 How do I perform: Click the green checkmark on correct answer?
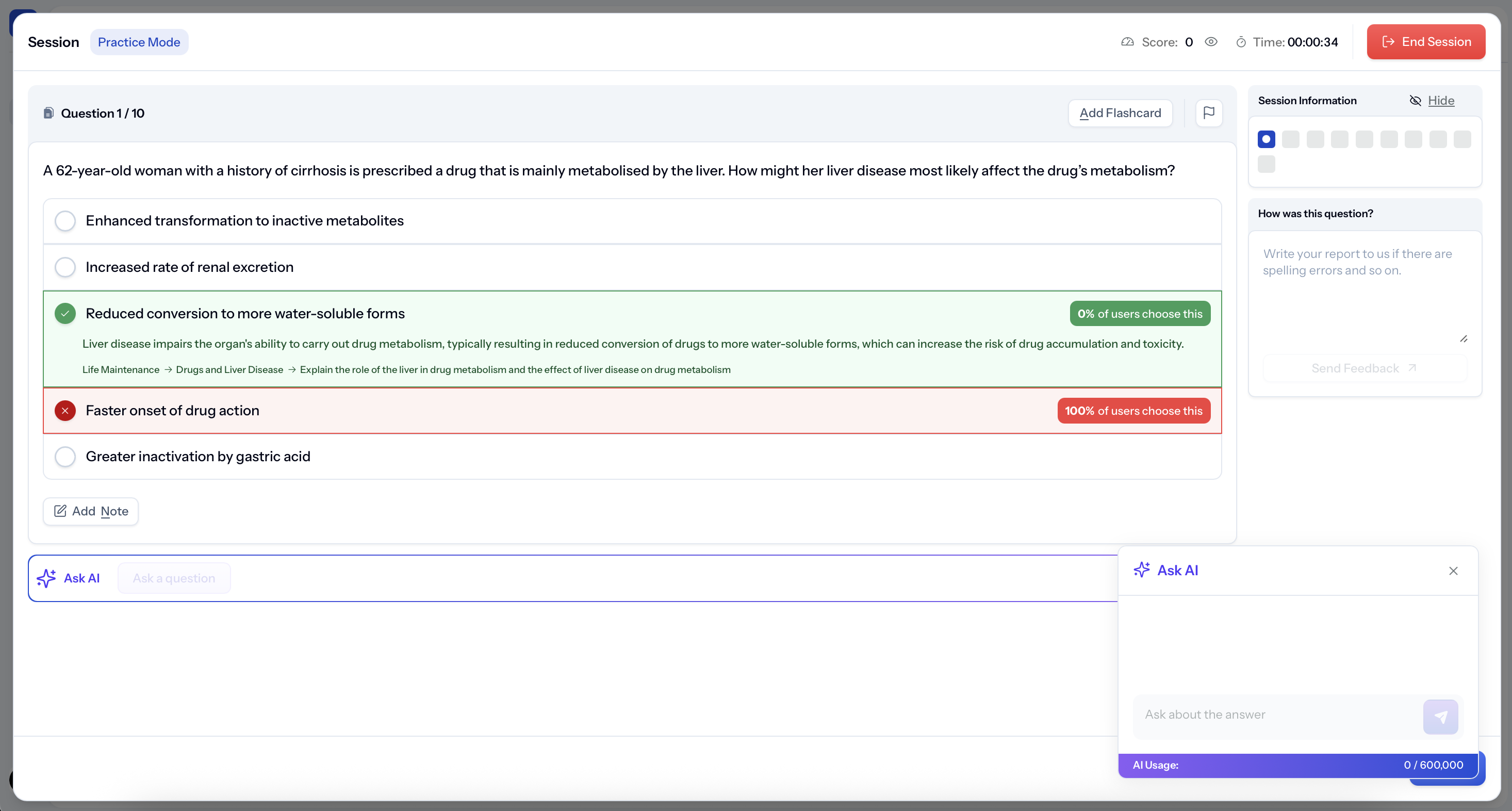pos(65,314)
